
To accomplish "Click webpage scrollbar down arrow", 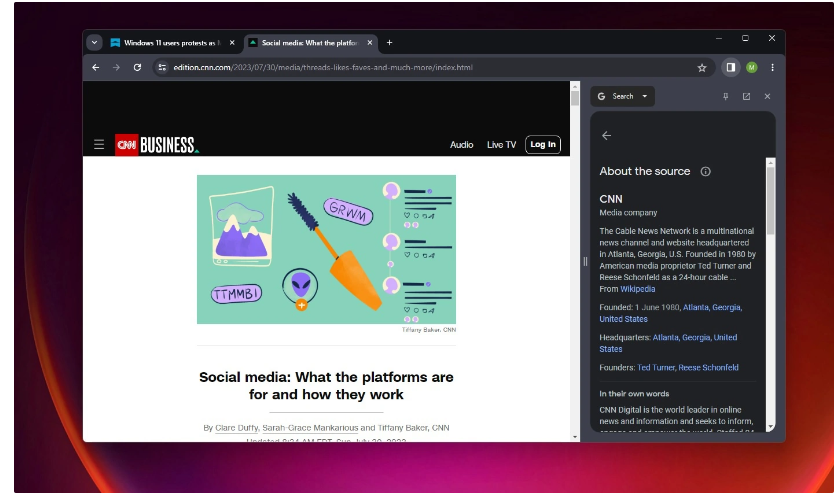I will coord(575,437).
